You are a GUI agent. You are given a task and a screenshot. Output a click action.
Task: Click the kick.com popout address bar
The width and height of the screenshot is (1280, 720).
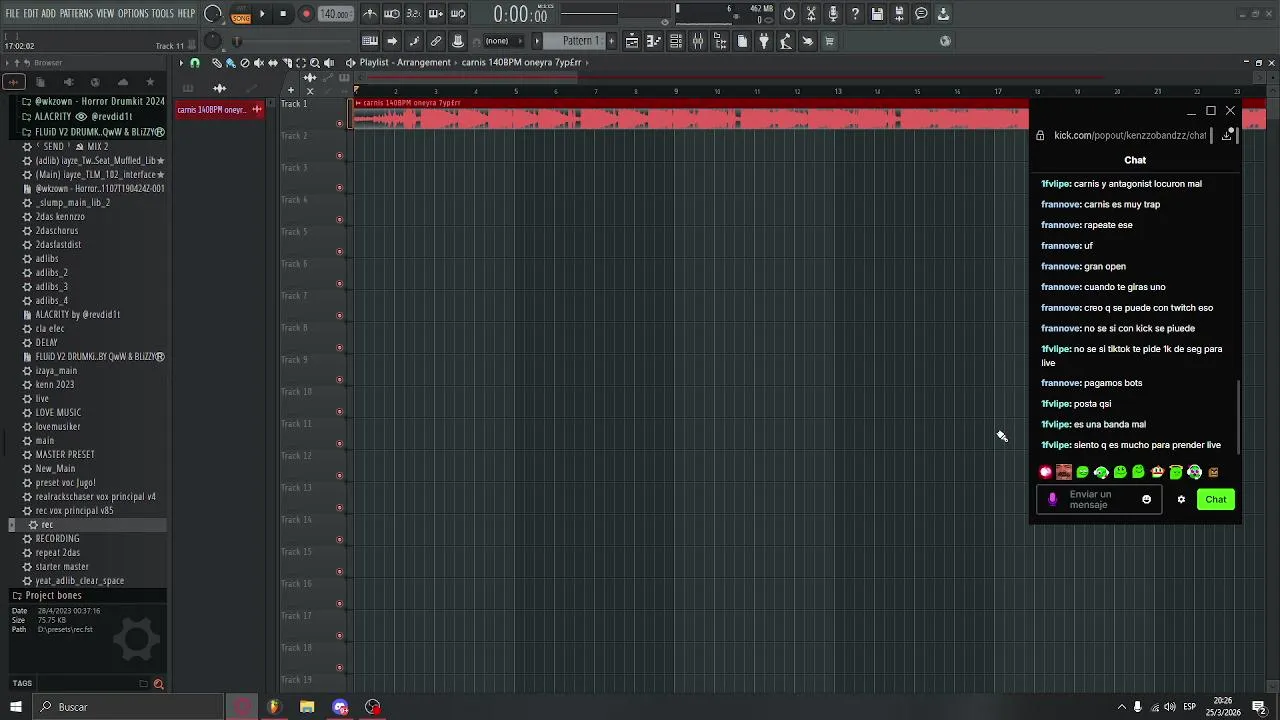(x=1130, y=135)
